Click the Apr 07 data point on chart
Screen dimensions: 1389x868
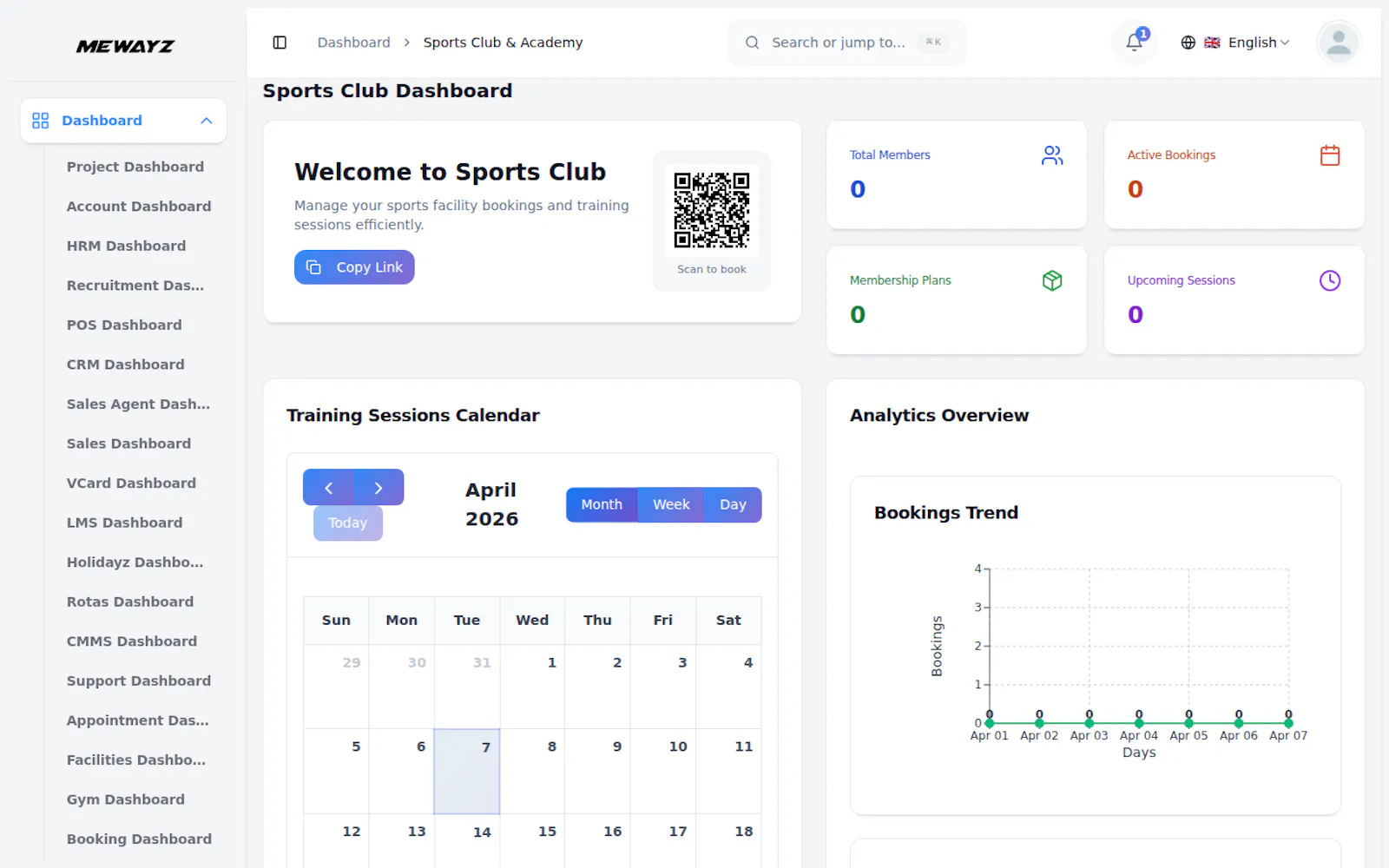[x=1288, y=722]
